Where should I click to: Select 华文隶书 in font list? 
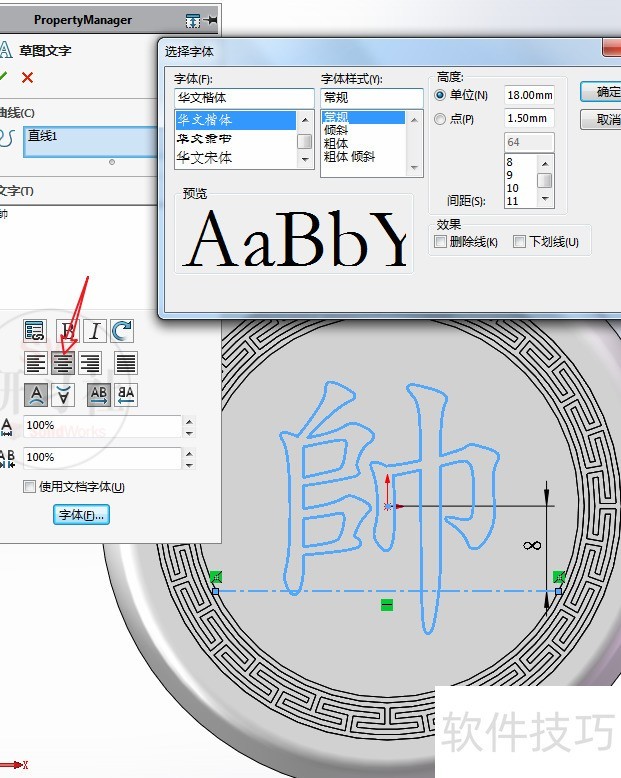(236, 139)
